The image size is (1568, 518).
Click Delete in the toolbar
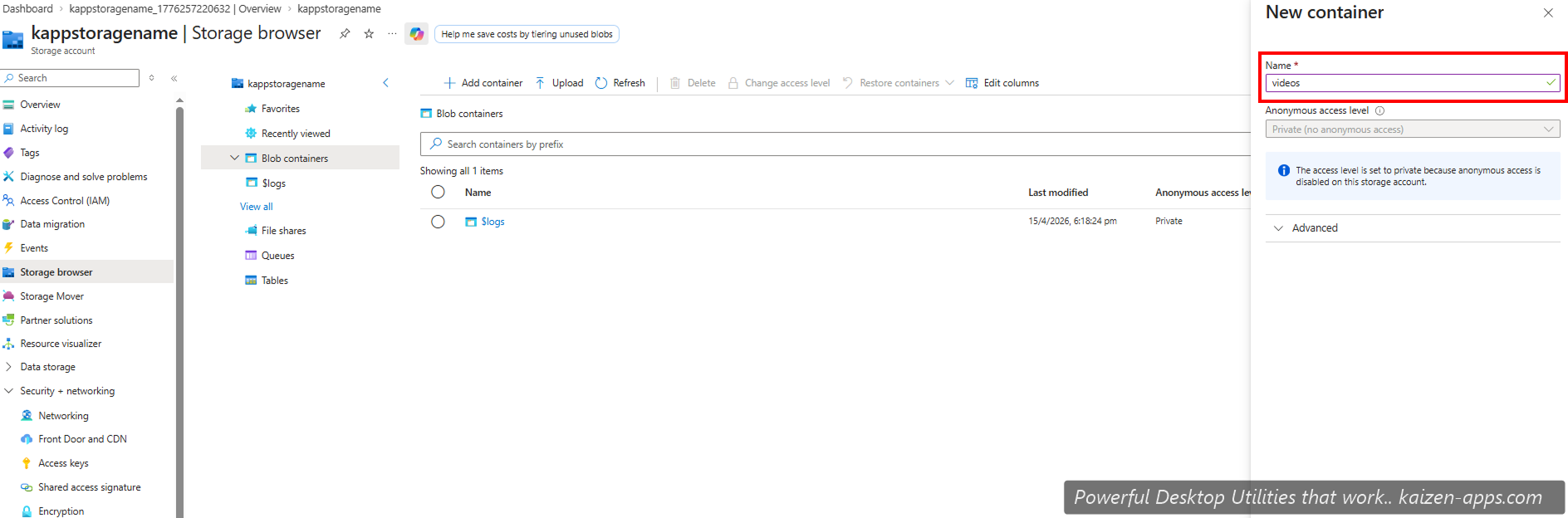click(693, 83)
